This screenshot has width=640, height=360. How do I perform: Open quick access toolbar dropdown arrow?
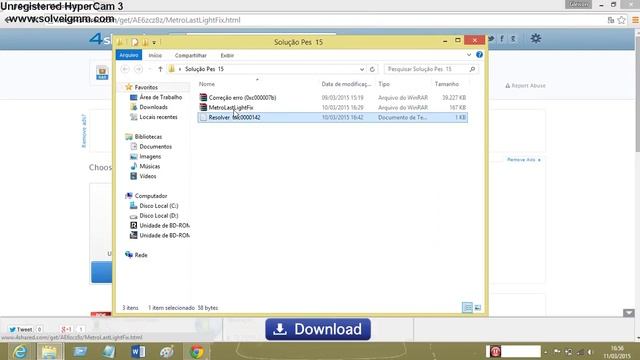coord(154,42)
